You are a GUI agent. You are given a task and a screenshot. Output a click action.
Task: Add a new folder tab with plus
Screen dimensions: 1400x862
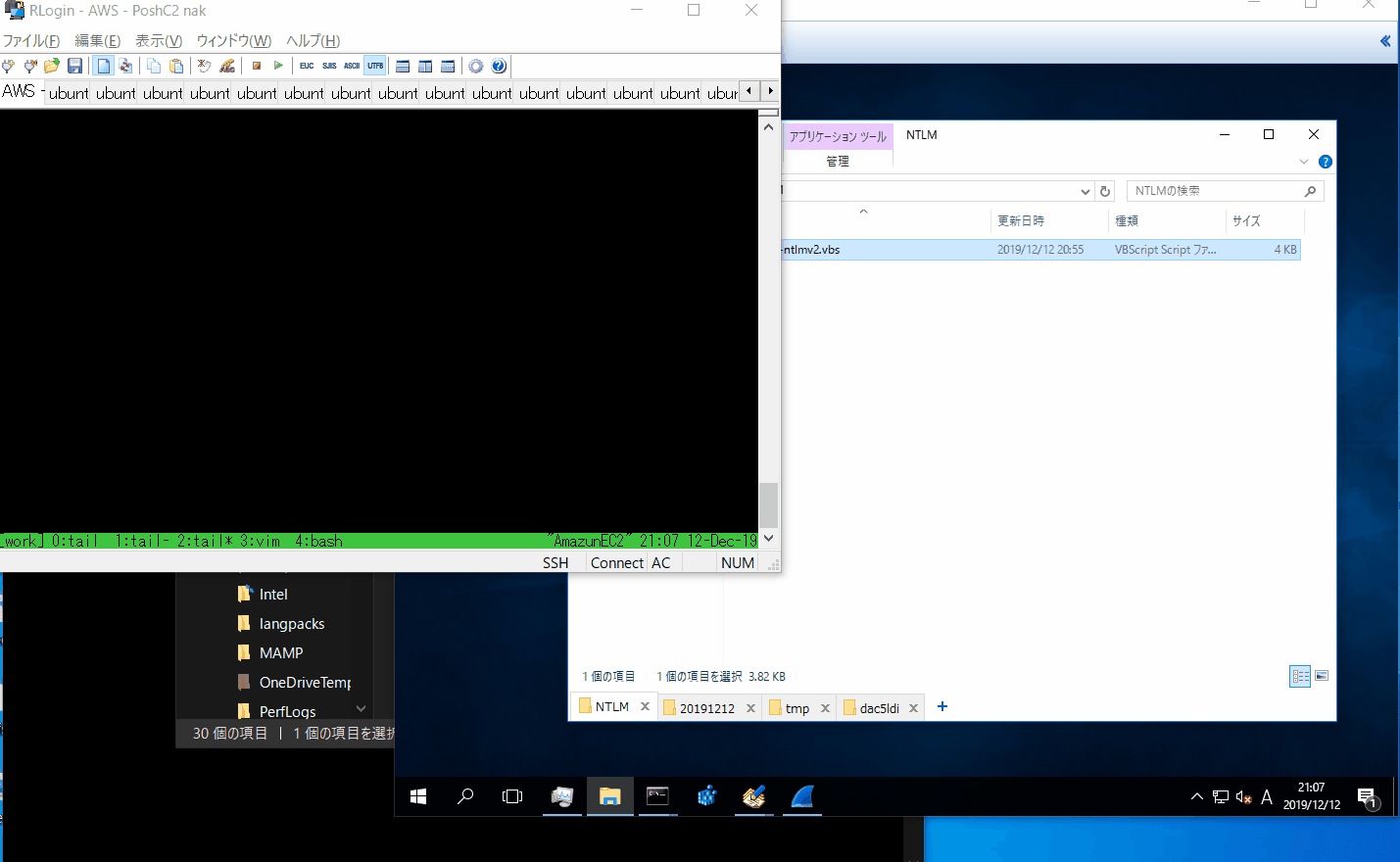tap(942, 706)
